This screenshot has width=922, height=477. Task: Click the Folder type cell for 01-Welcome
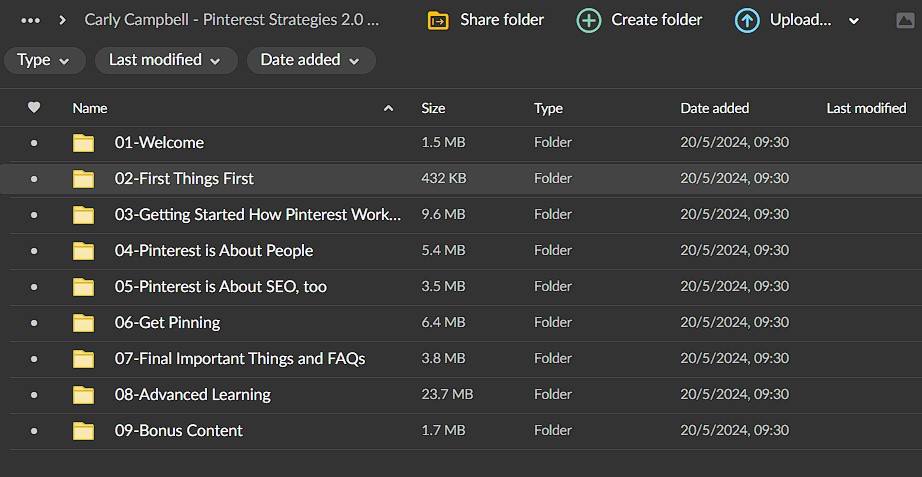pyautogui.click(x=553, y=143)
